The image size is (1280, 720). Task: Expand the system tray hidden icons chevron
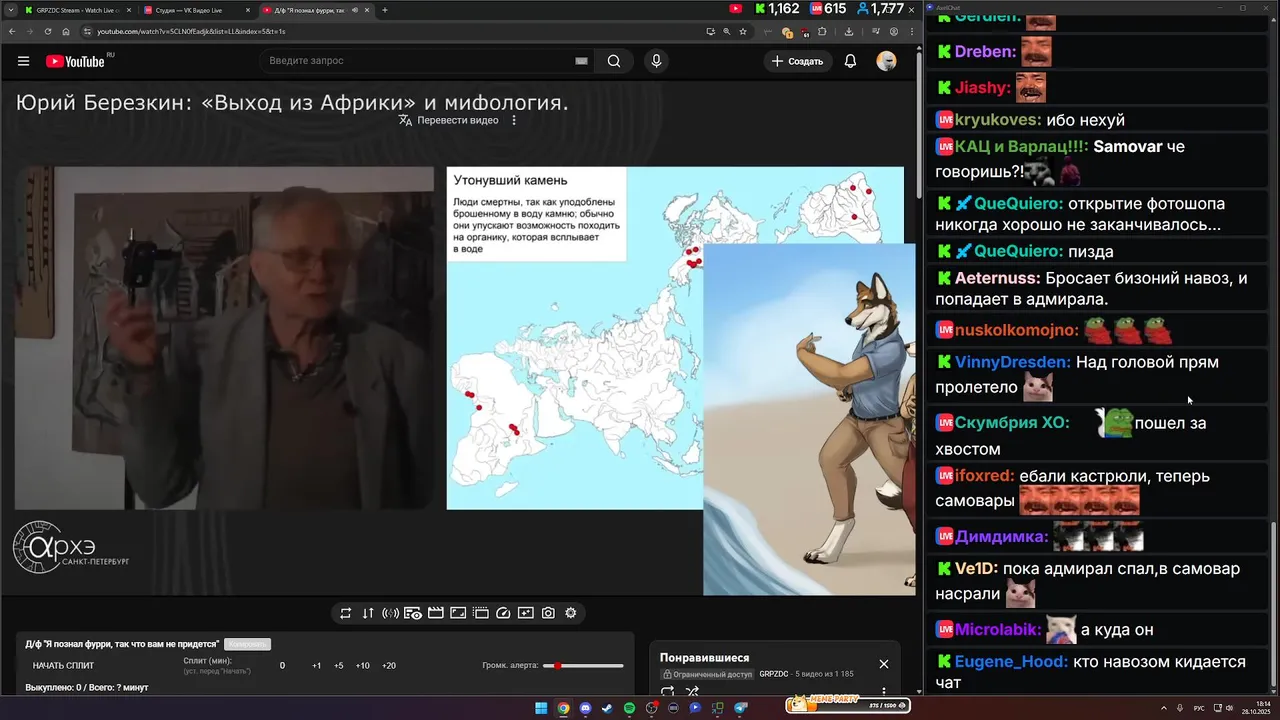tap(1164, 708)
